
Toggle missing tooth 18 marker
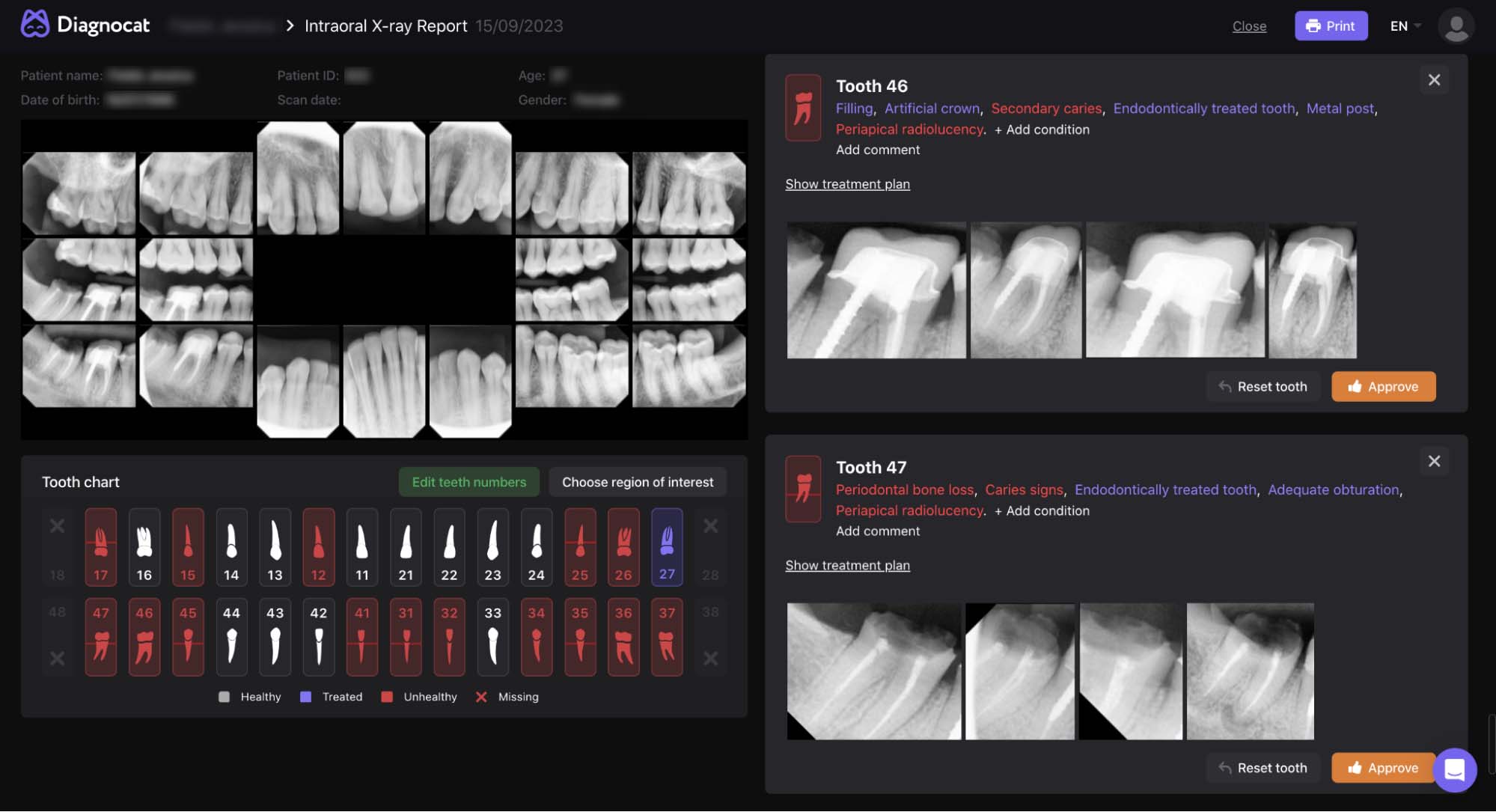coord(57,526)
